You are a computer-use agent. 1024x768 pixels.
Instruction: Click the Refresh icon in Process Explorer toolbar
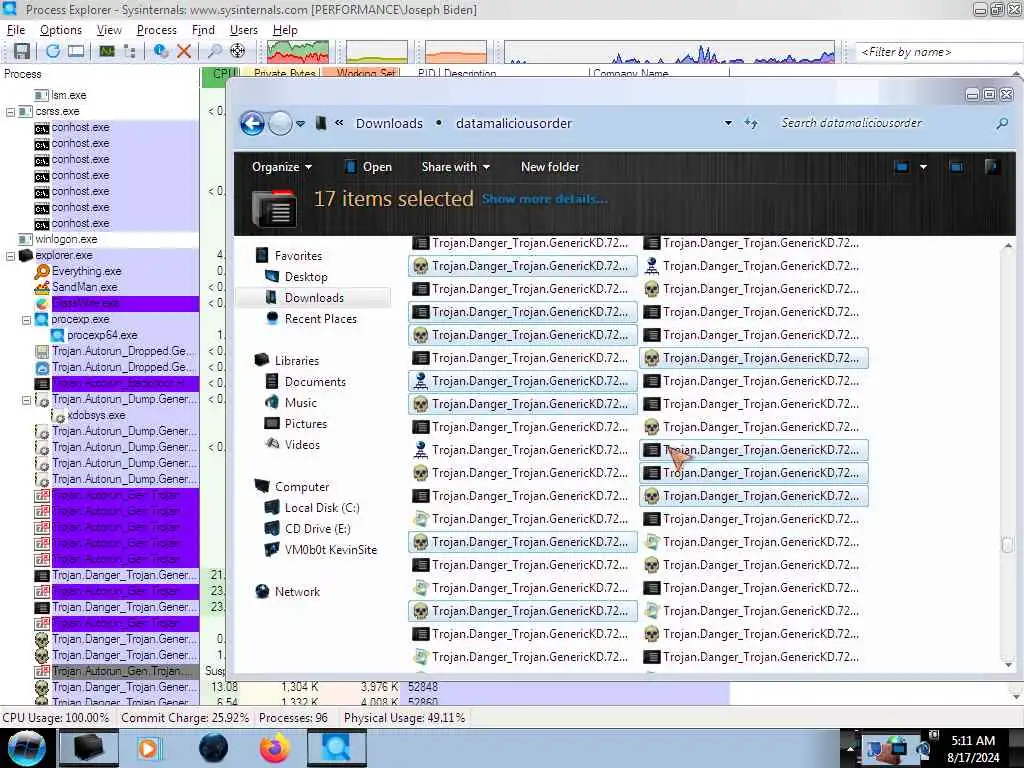click(x=53, y=51)
